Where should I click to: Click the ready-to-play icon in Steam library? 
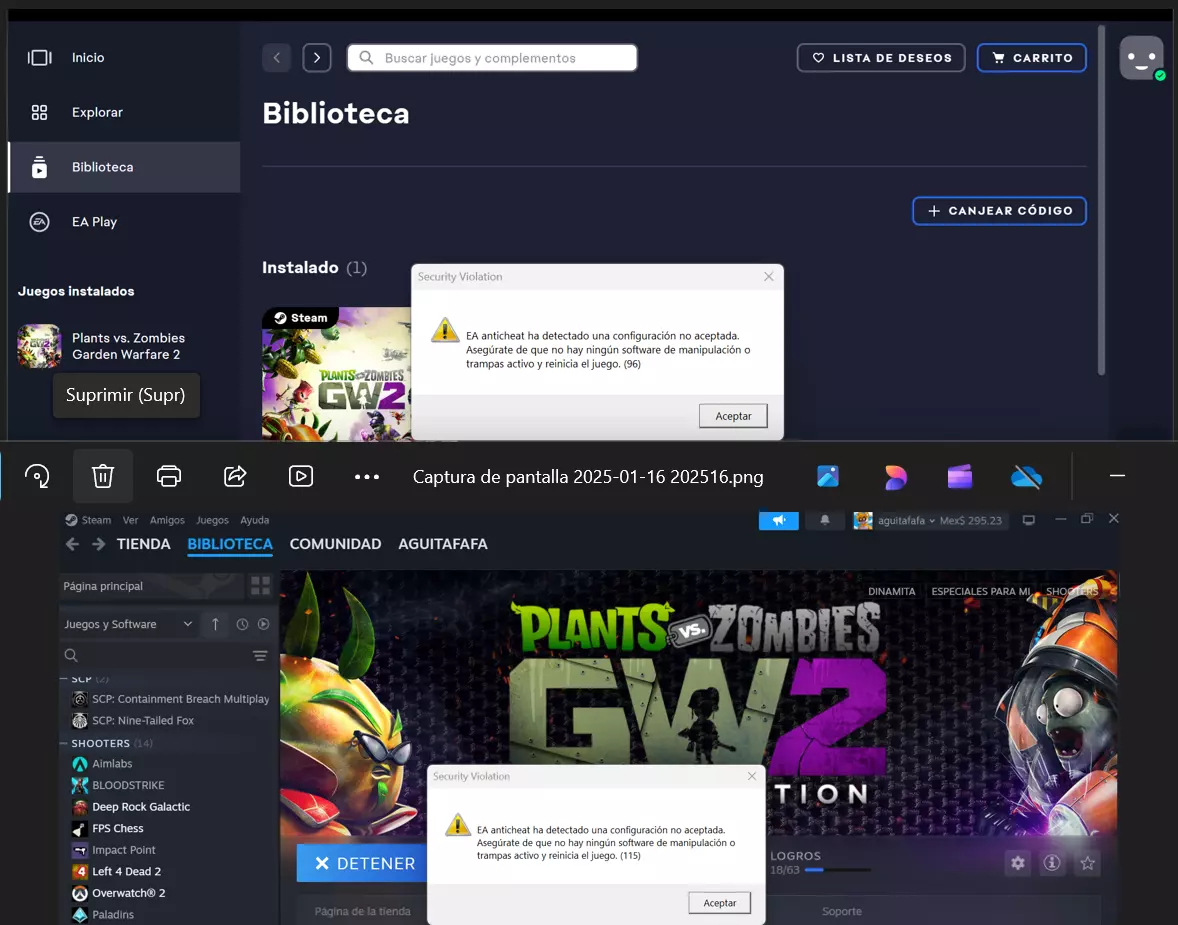264,624
